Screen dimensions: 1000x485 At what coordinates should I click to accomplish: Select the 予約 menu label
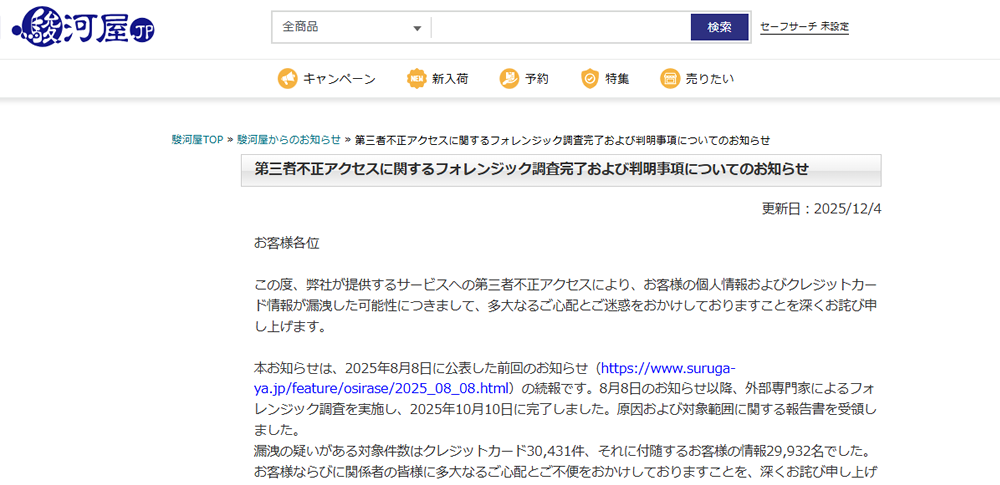point(537,79)
